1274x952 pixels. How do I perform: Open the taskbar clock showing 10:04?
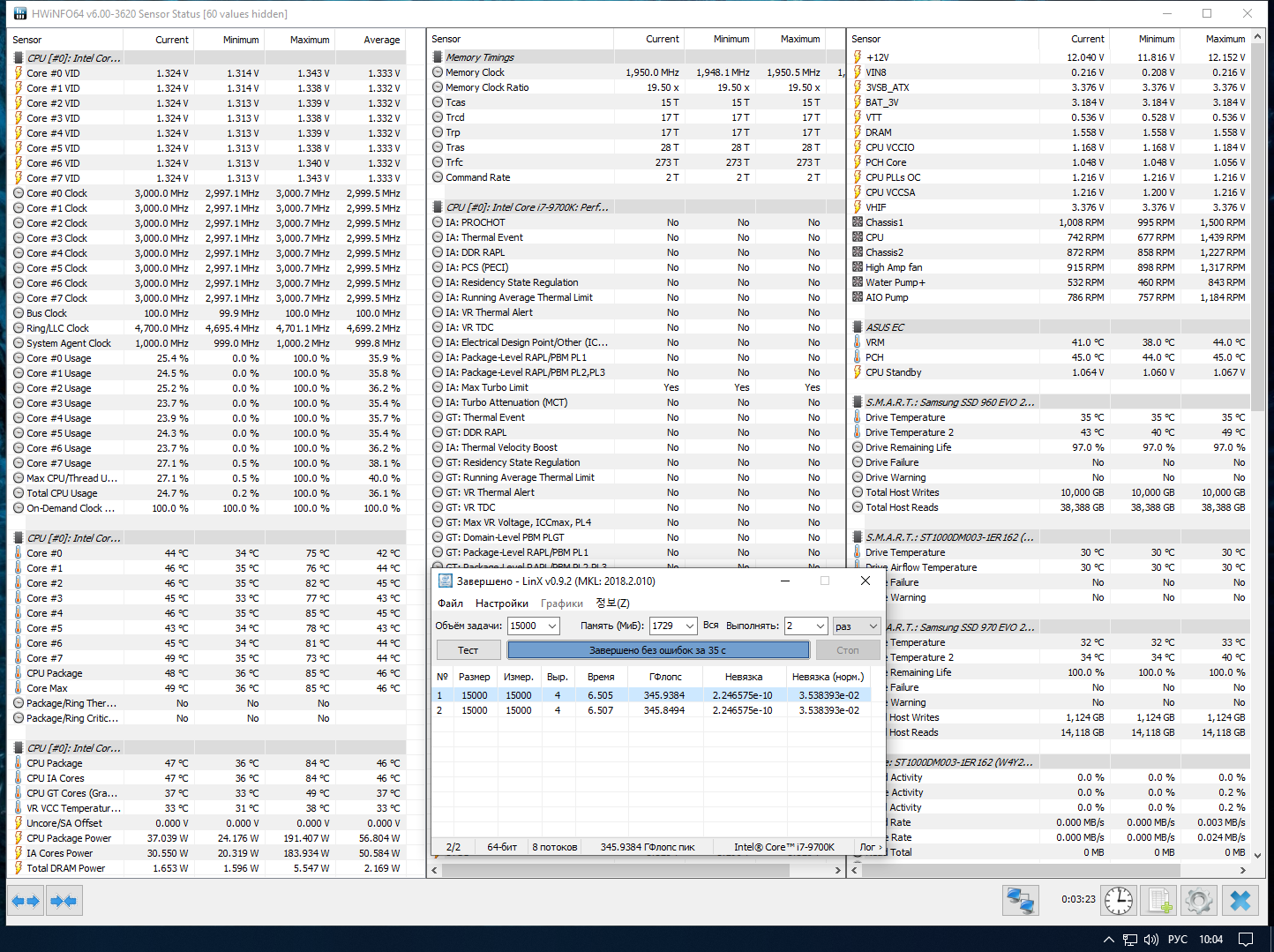point(1211,940)
